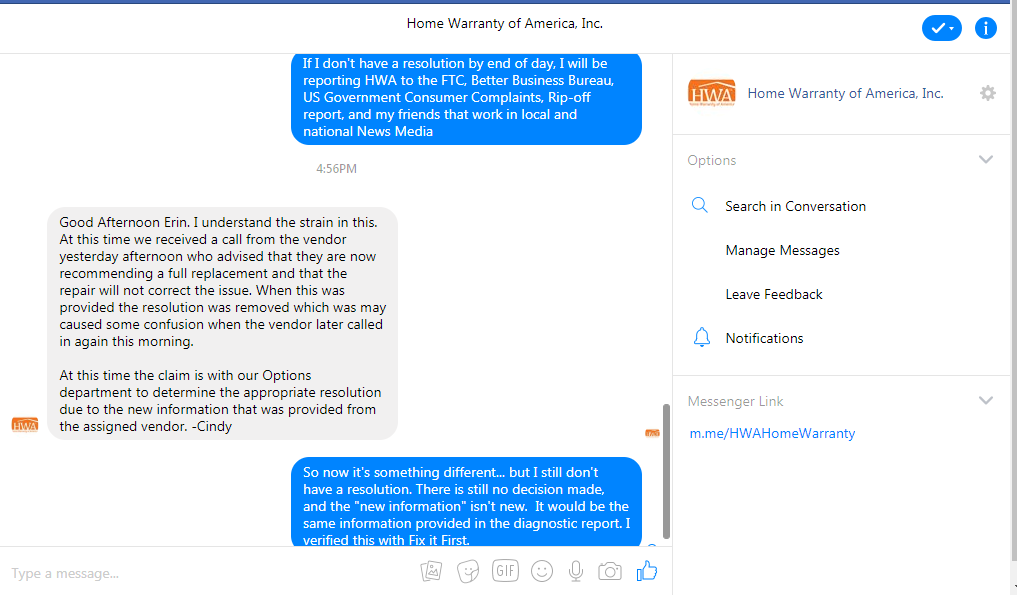Click the So now it's something different message
1017x595 pixels.
pyautogui.click(x=466, y=502)
